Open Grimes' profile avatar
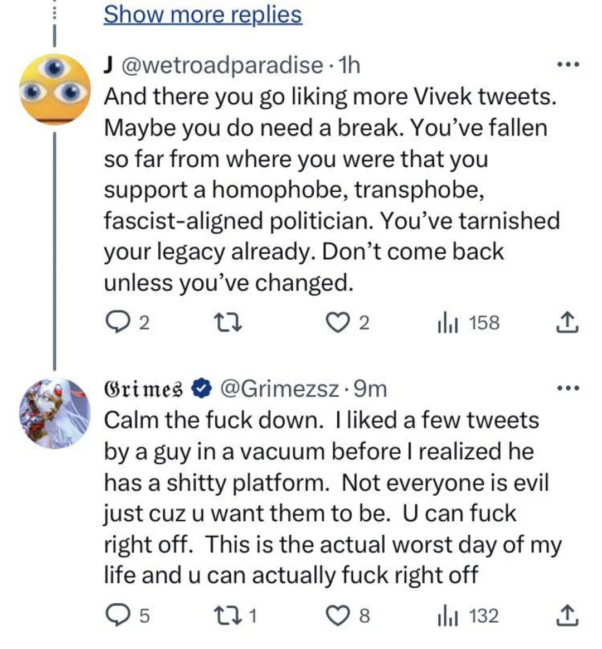 click(54, 411)
